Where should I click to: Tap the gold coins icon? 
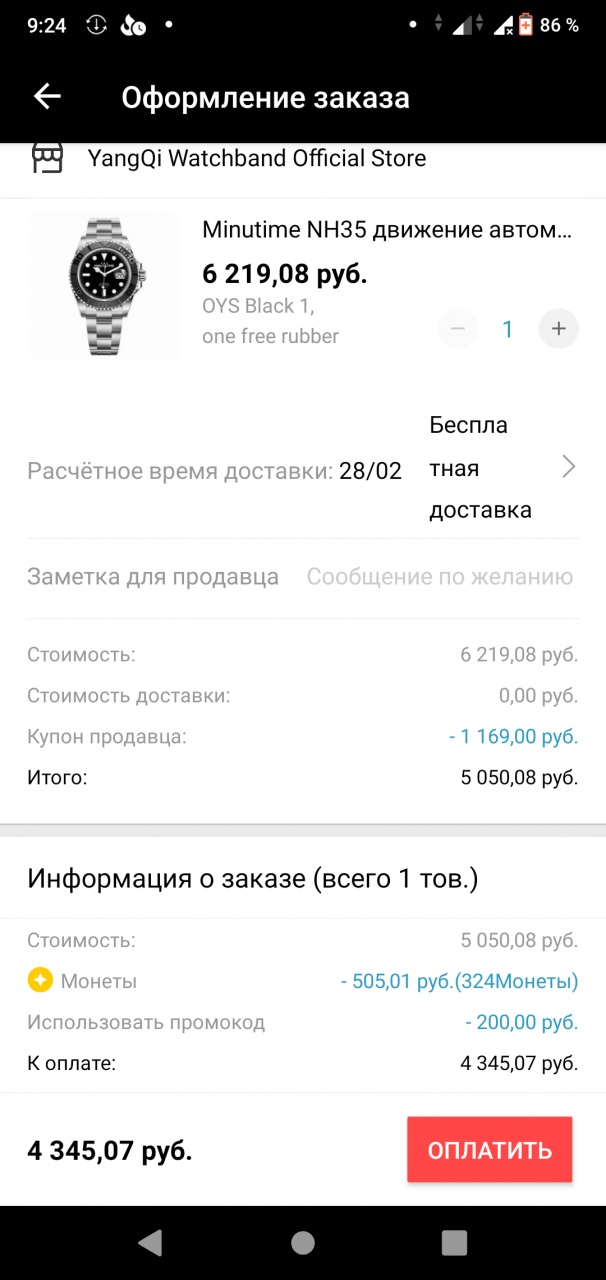pyautogui.click(x=39, y=981)
